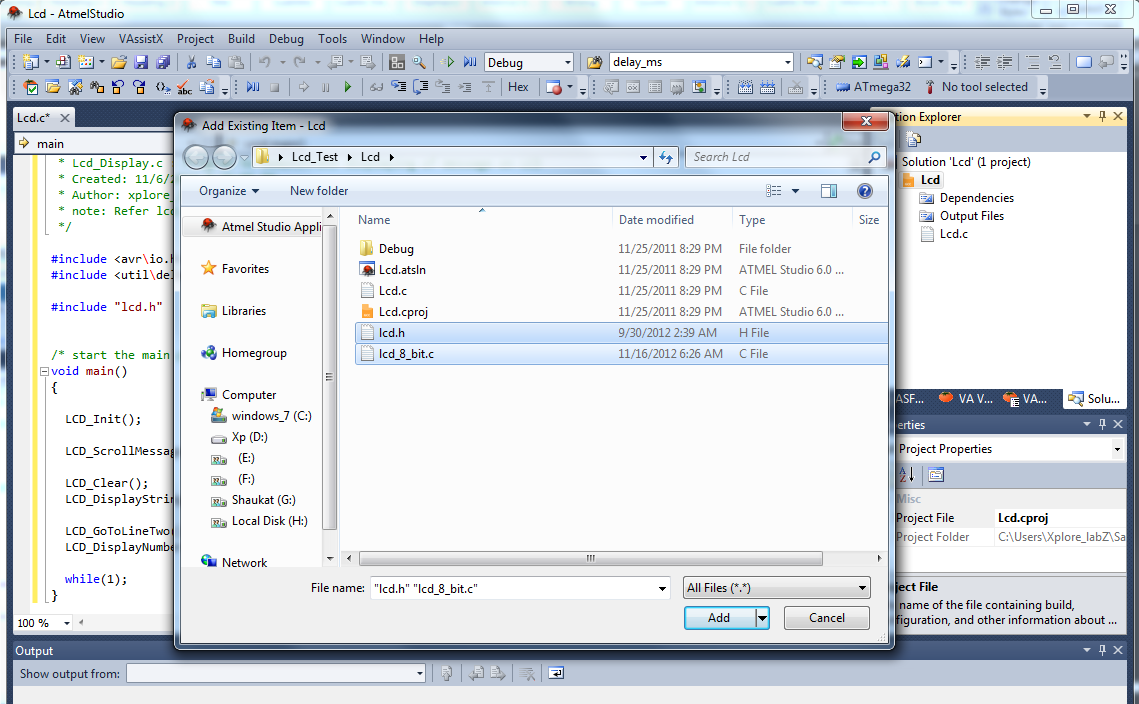Select Dependencies in Solution Explorer
1139x704 pixels.
coord(976,198)
